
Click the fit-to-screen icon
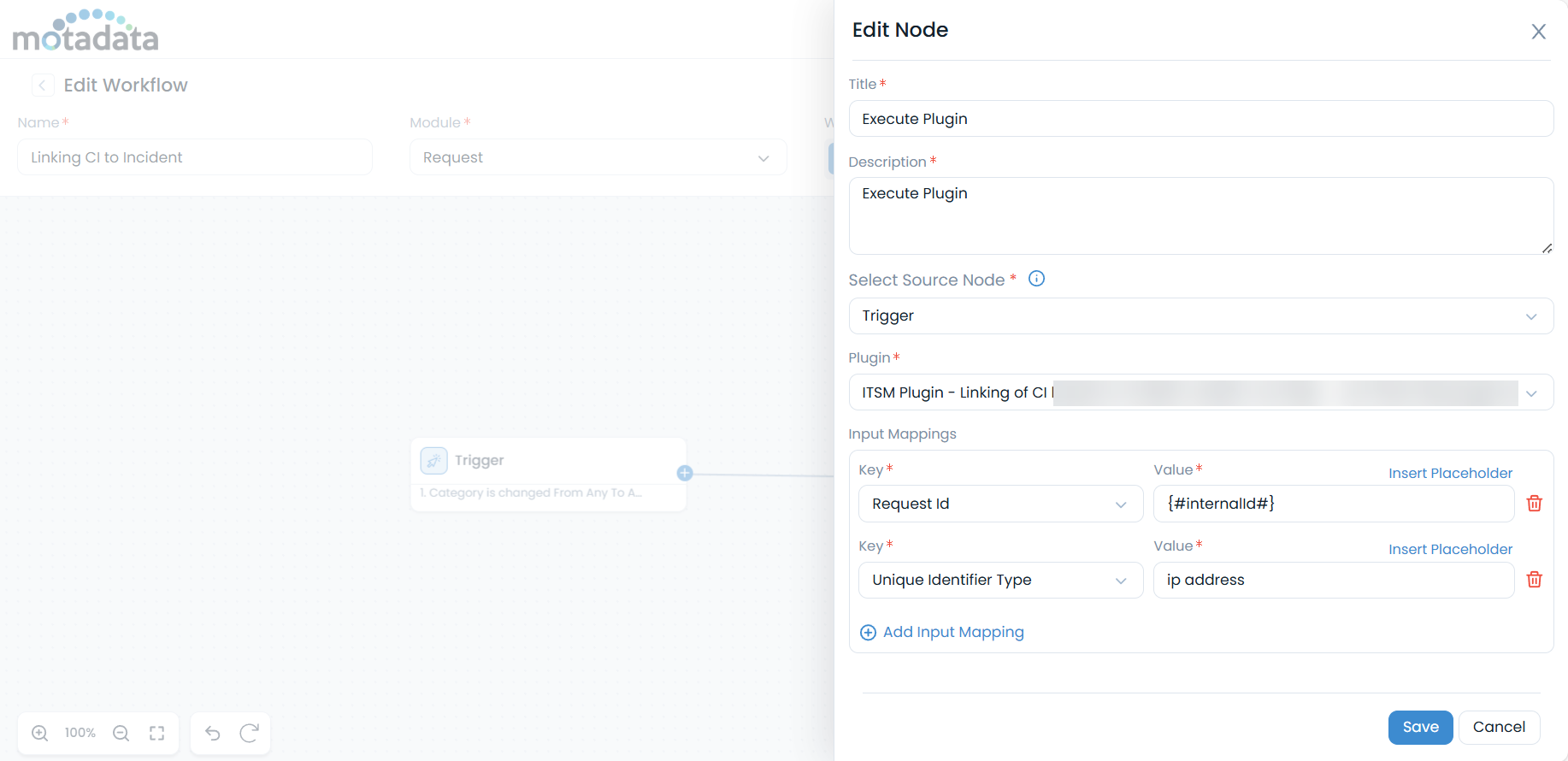click(x=156, y=733)
